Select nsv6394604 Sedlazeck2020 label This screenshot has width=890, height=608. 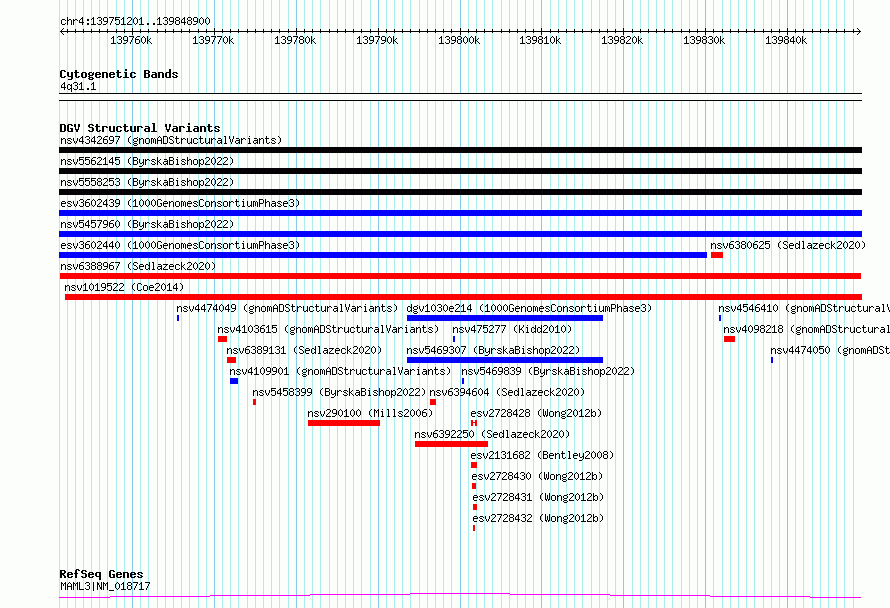point(507,392)
